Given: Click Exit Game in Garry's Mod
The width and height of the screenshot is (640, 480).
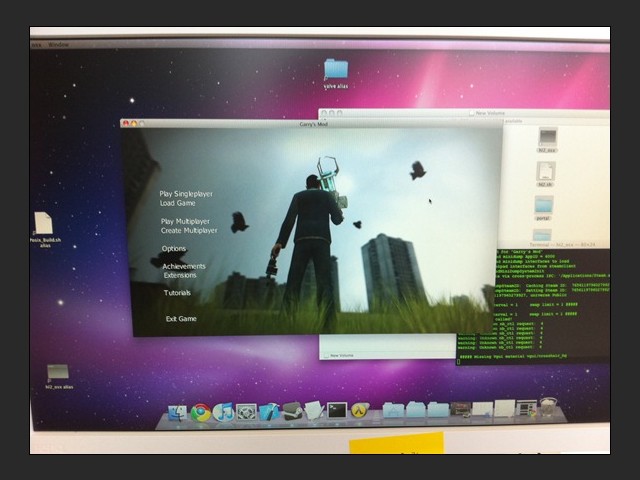Looking at the screenshot, I should [181, 319].
